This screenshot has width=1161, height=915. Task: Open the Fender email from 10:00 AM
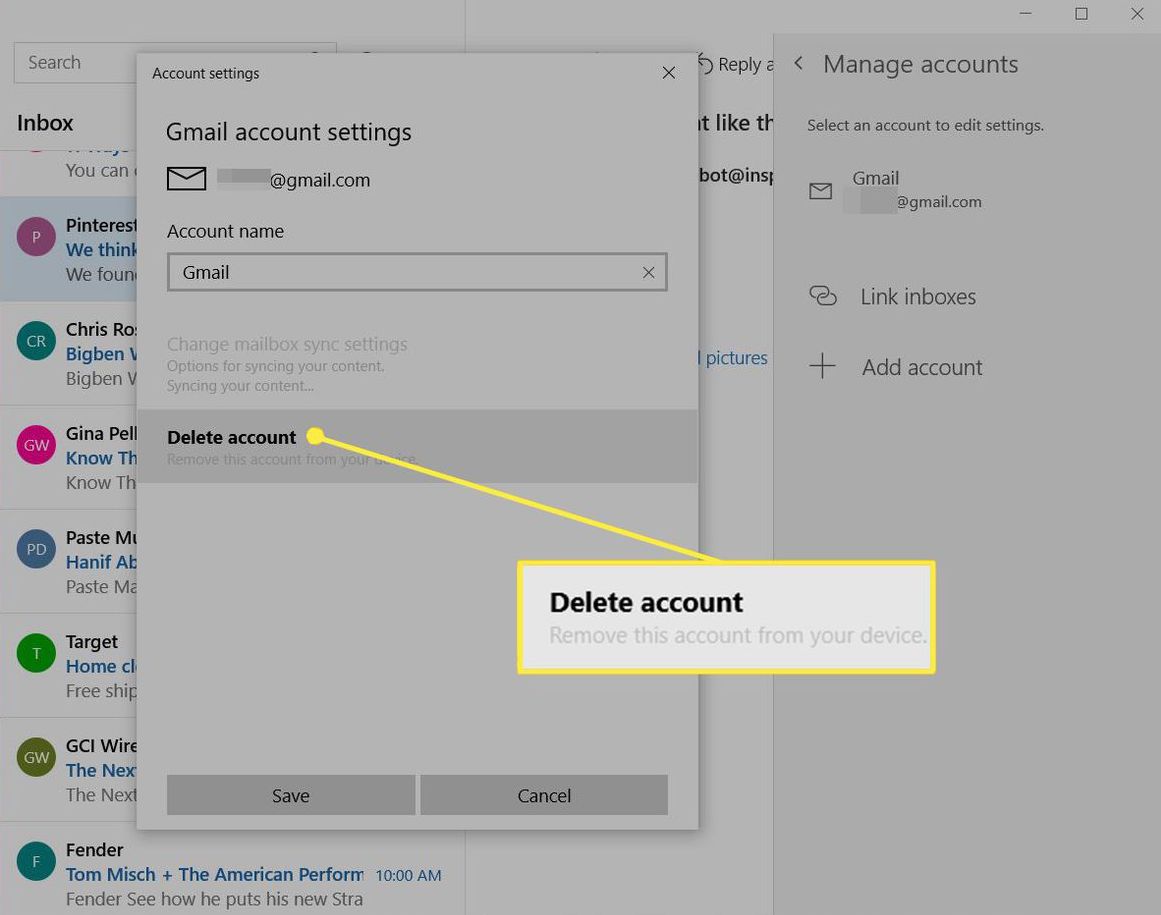pos(232,874)
